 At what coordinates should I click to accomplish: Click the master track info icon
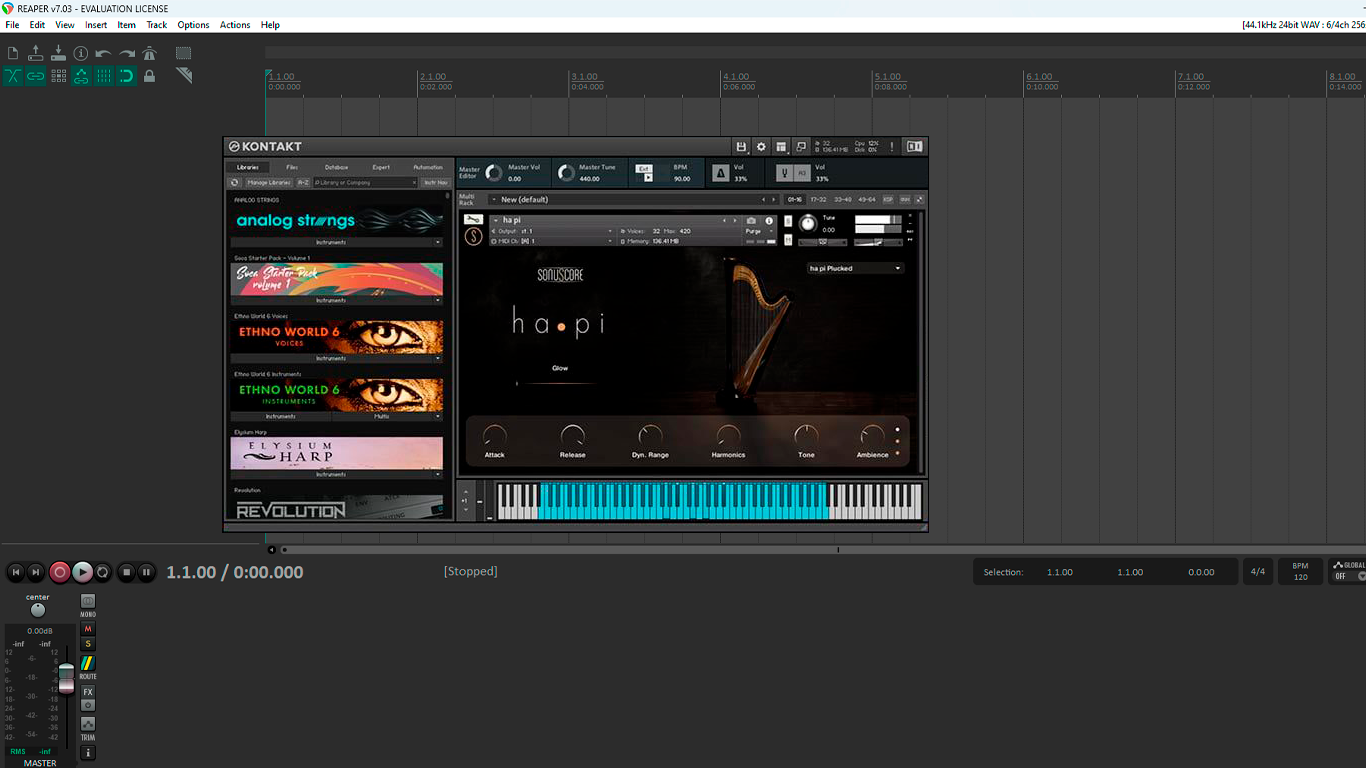[x=88, y=752]
